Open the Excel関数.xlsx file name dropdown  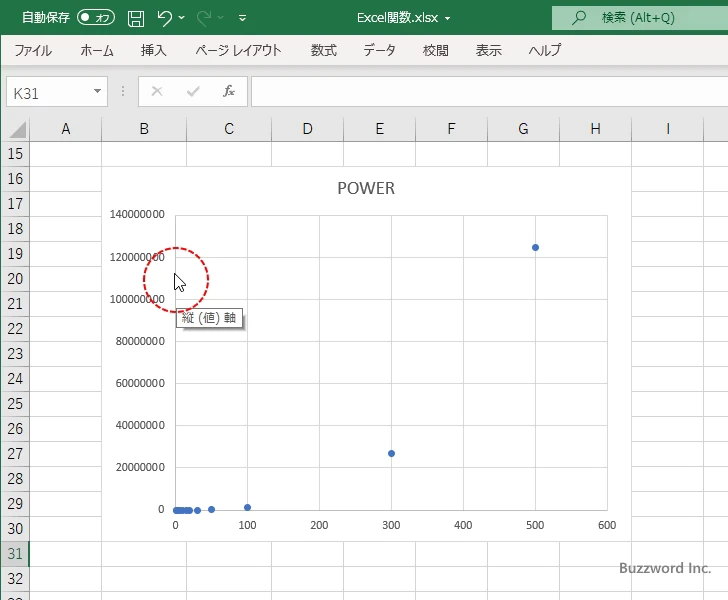[448, 18]
